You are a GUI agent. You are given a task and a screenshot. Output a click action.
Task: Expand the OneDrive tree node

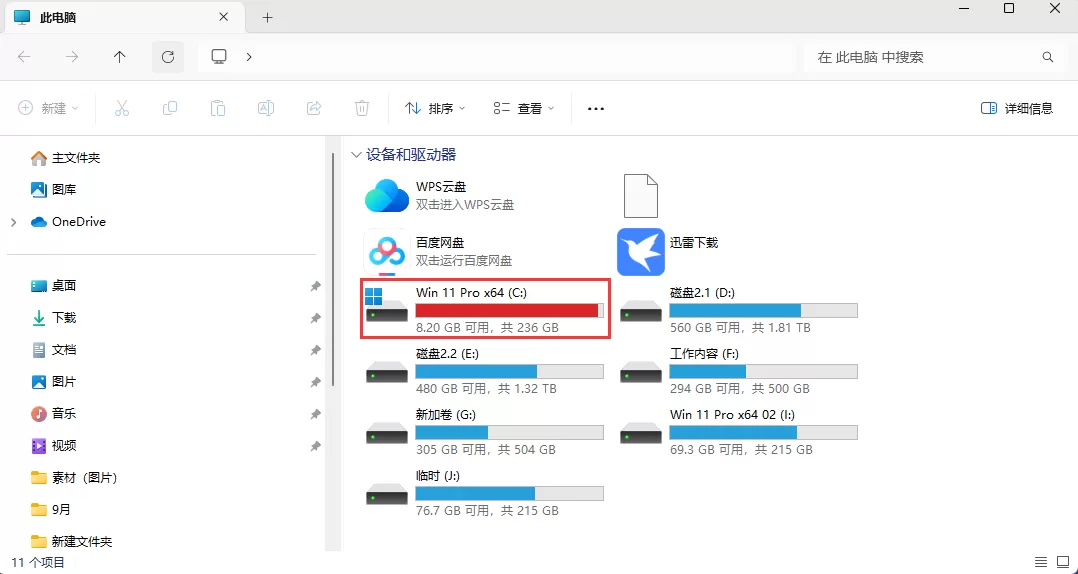coord(14,222)
